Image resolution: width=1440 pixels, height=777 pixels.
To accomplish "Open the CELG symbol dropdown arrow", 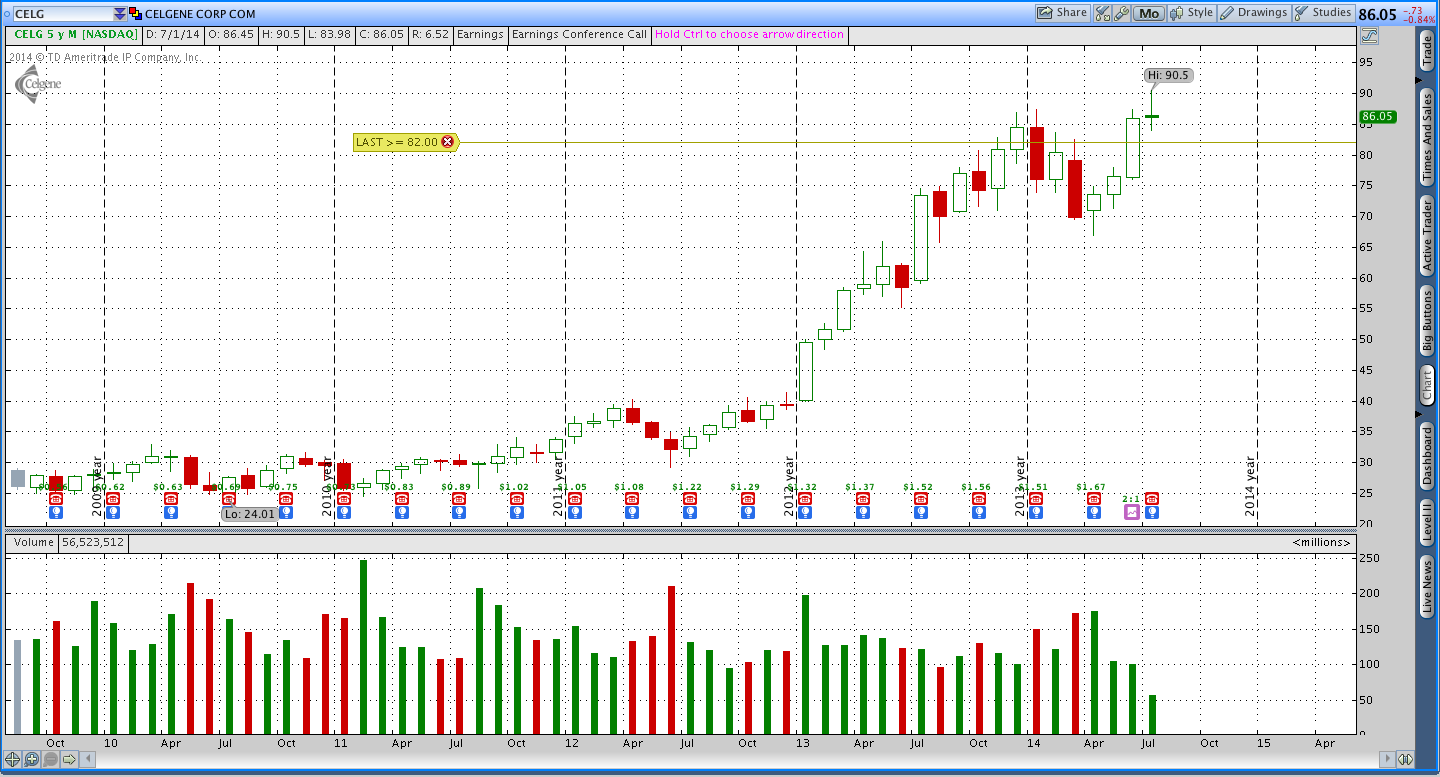I will coord(120,14).
